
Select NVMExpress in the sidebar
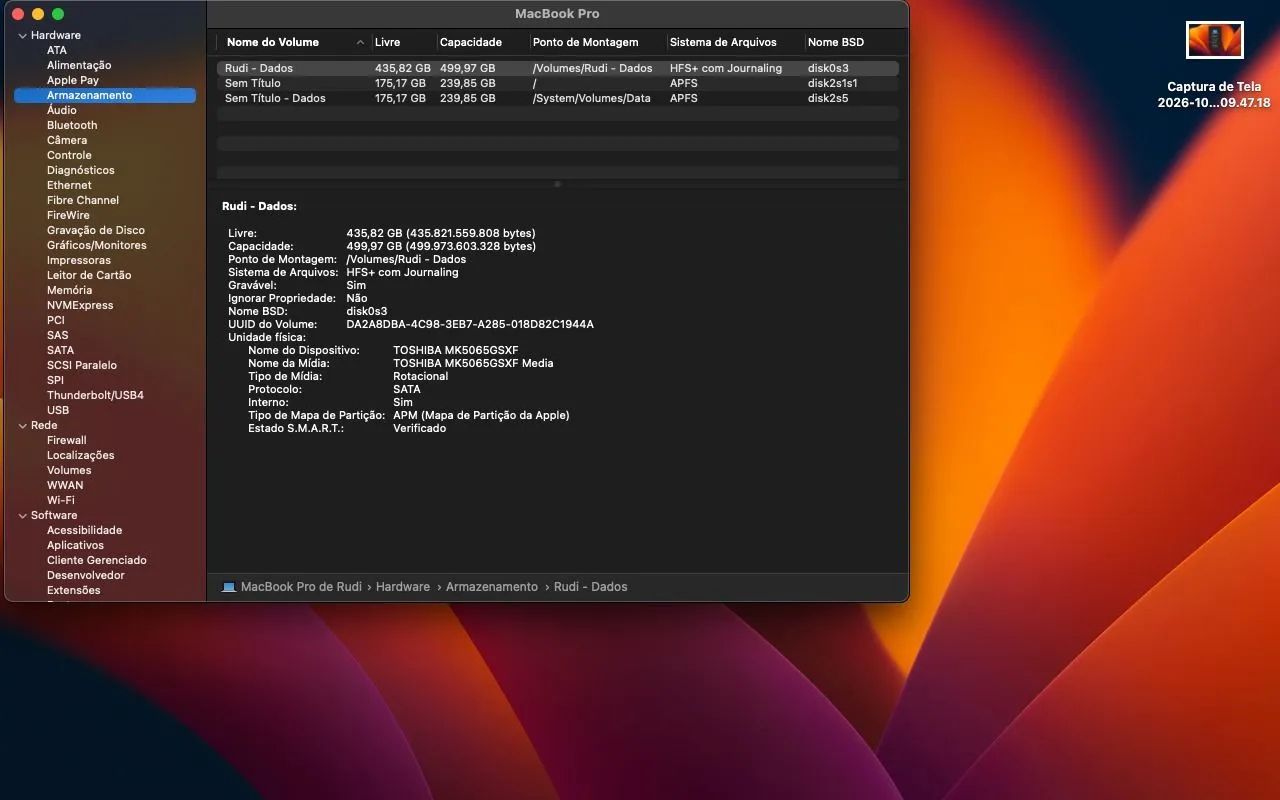[x=80, y=305]
